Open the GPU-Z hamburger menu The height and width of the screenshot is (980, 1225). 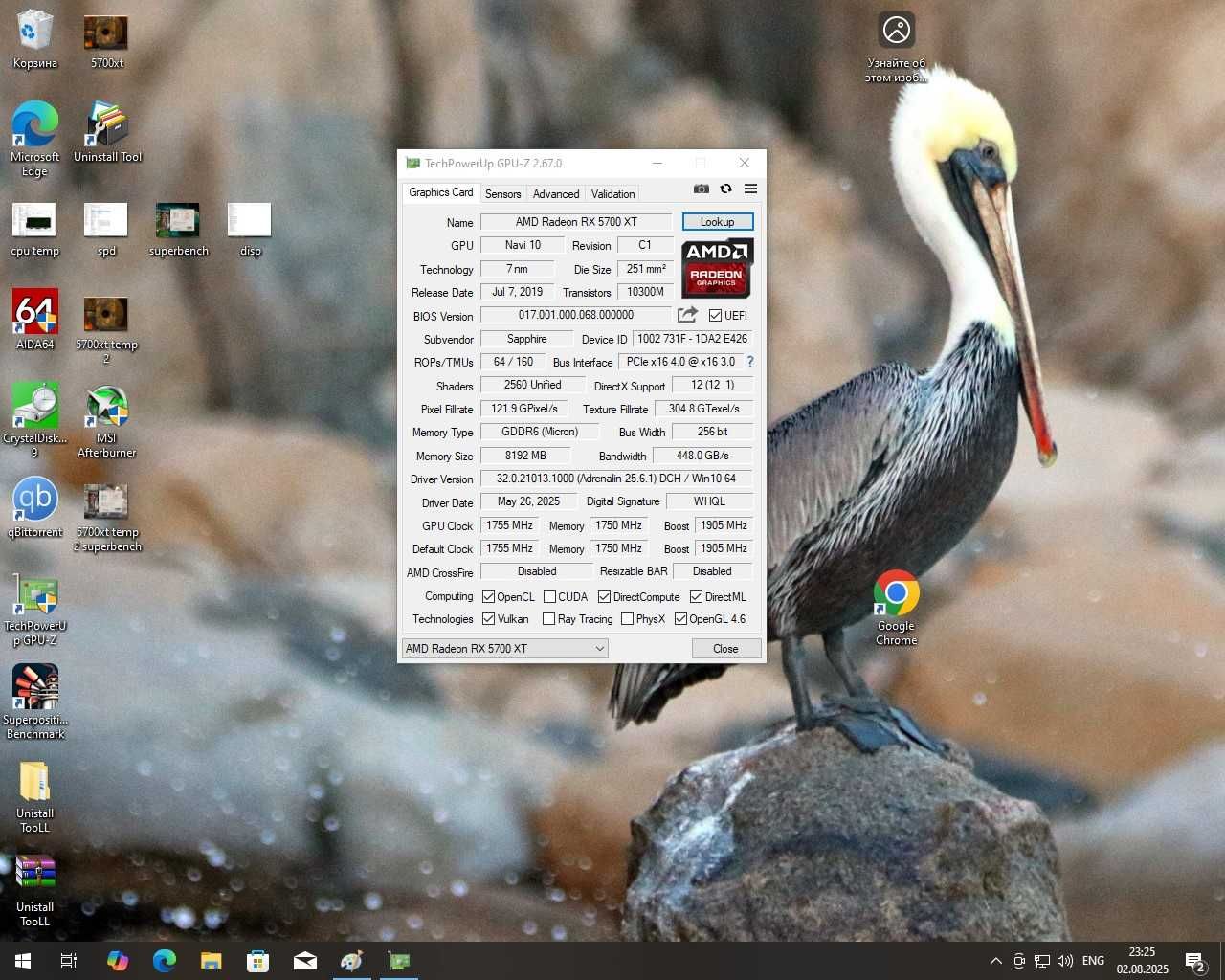pyautogui.click(x=751, y=189)
